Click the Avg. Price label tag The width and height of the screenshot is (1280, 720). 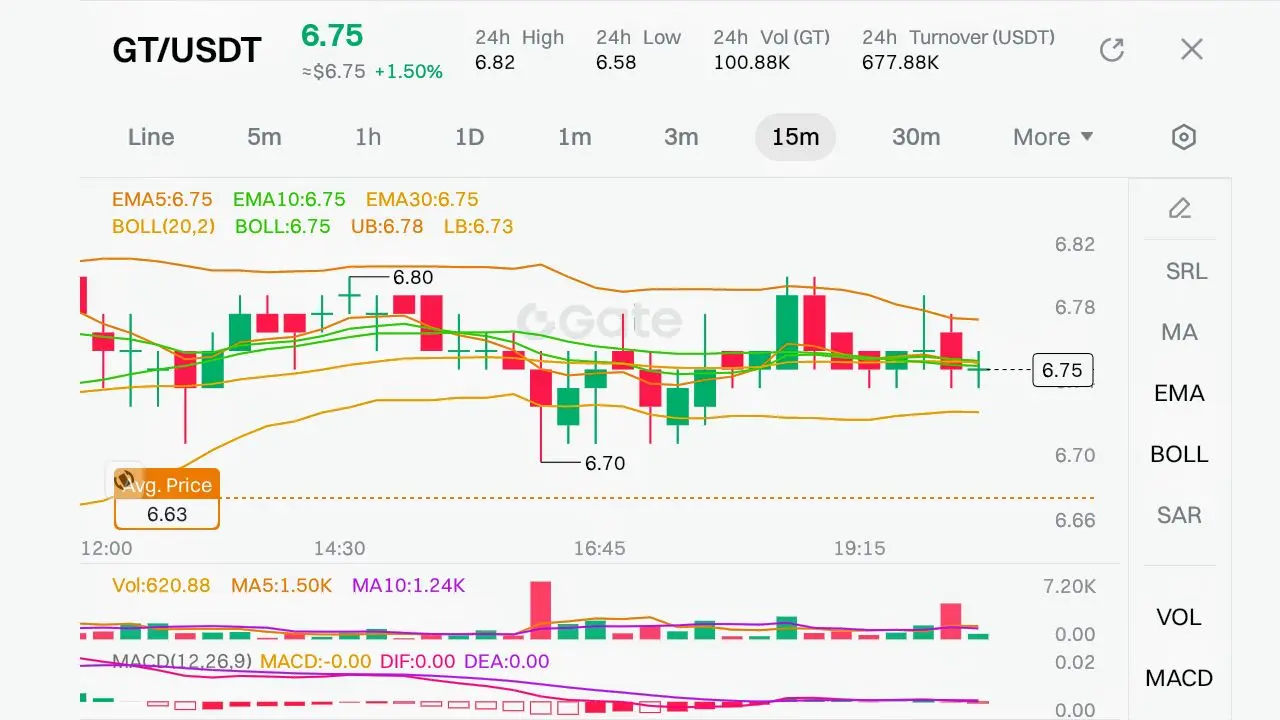[x=166, y=485]
